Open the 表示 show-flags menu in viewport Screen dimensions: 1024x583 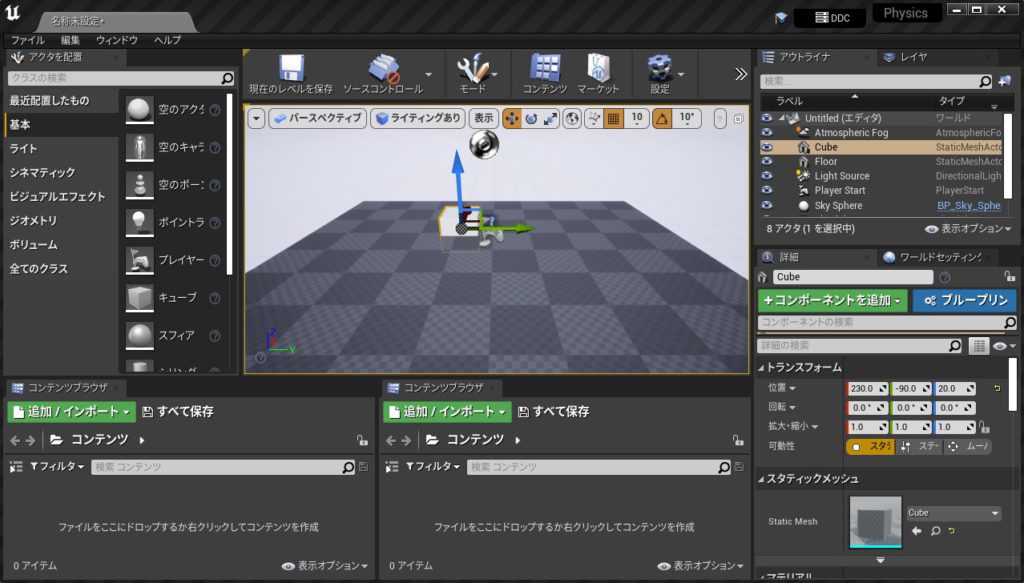click(483, 118)
